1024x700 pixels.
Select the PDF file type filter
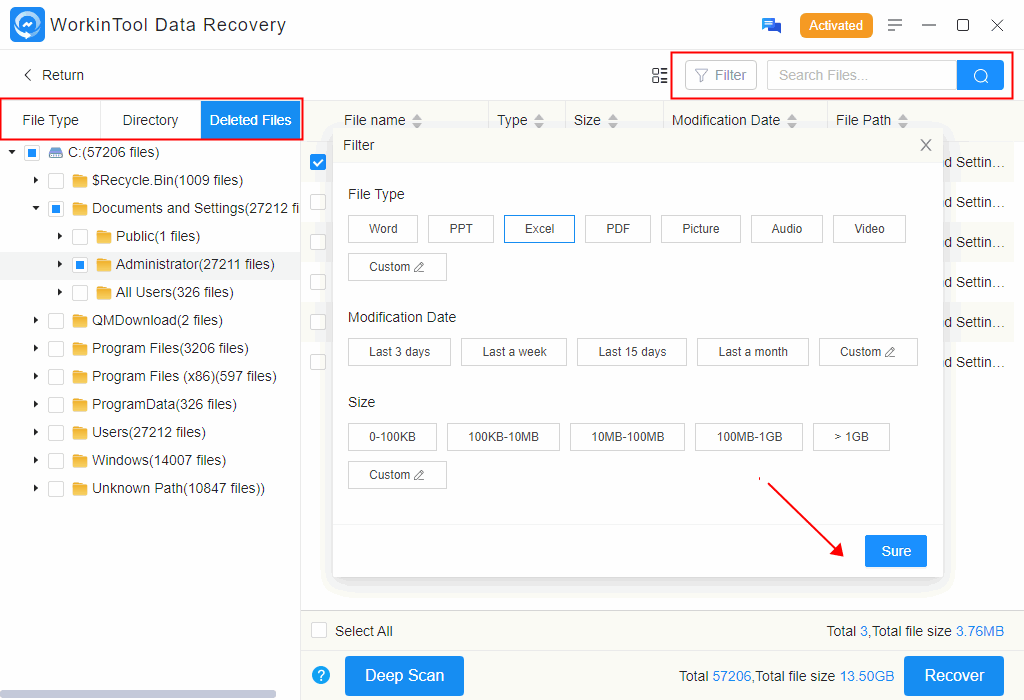(617, 229)
